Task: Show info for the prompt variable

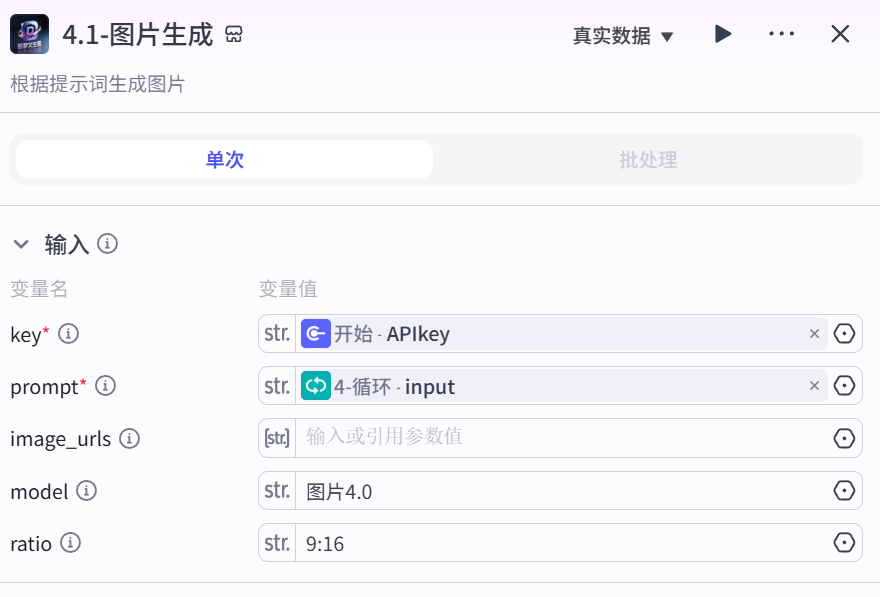Action: point(106,386)
